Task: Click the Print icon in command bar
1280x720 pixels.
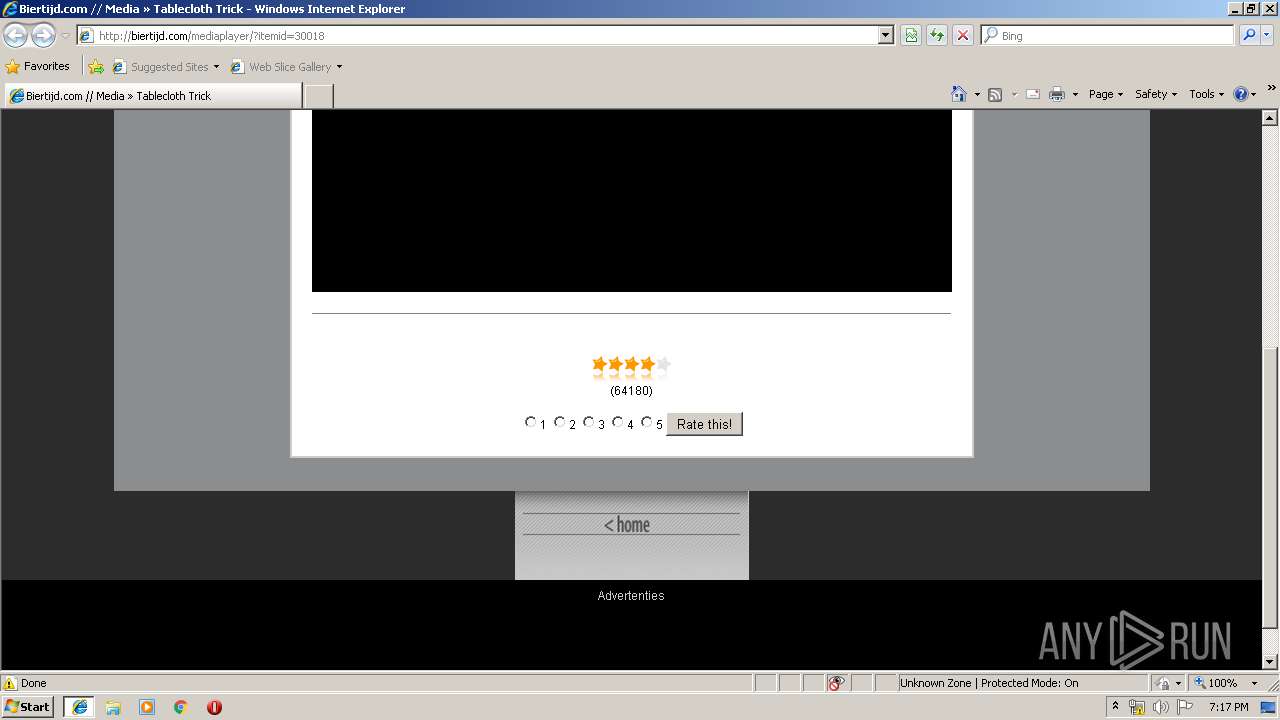Action: [x=1057, y=94]
